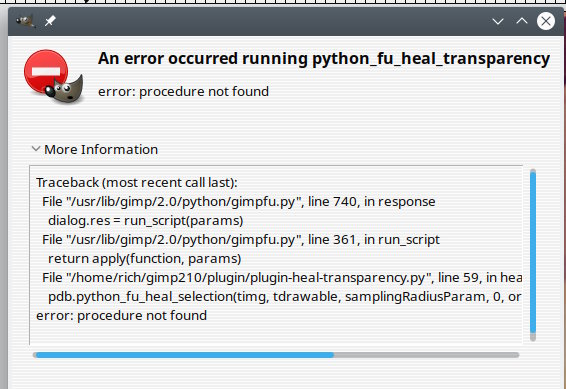Select the gimpfu.py line 740 entry
The height and width of the screenshot is (389, 566).
(239, 202)
